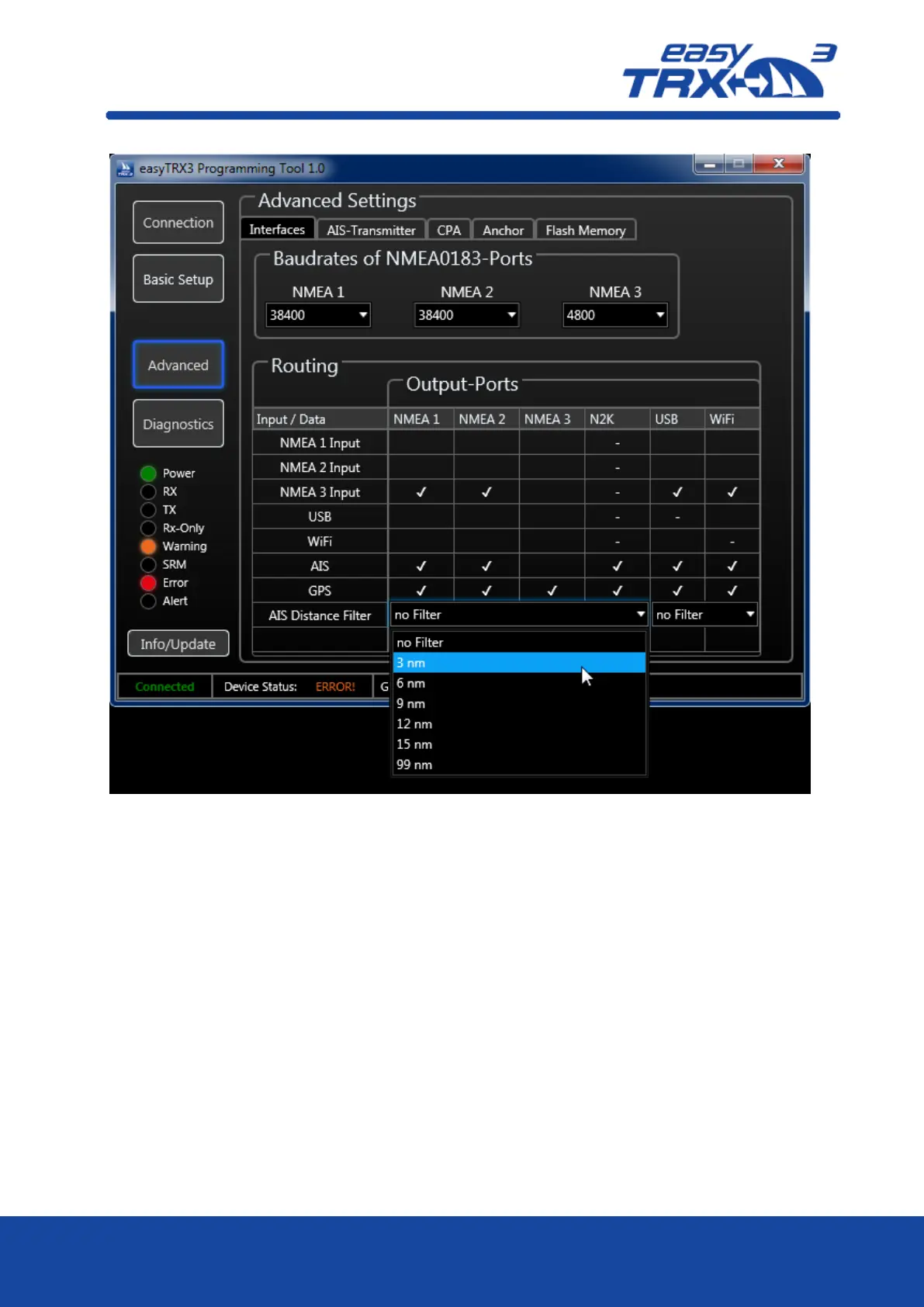Click the Rx-Only status LED indicator
This screenshot has height=1307, width=924.
click(x=148, y=529)
